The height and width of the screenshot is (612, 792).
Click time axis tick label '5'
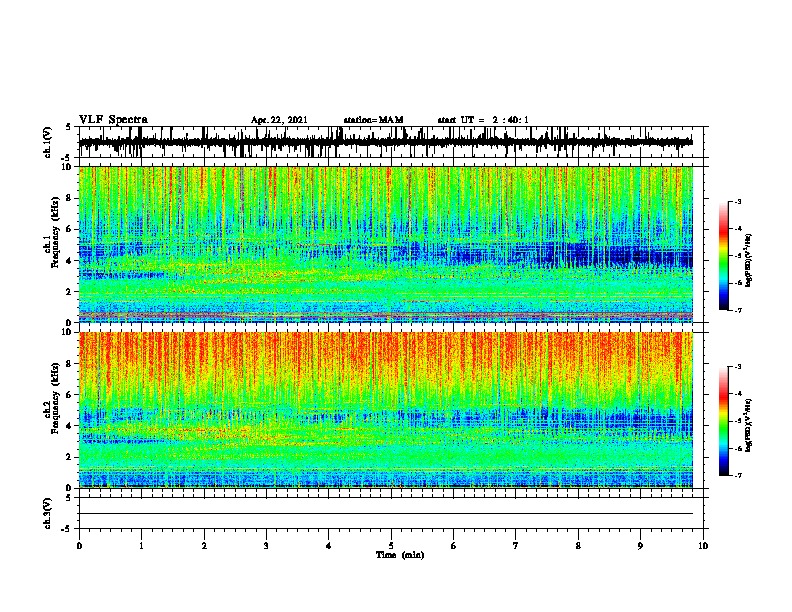tap(391, 546)
